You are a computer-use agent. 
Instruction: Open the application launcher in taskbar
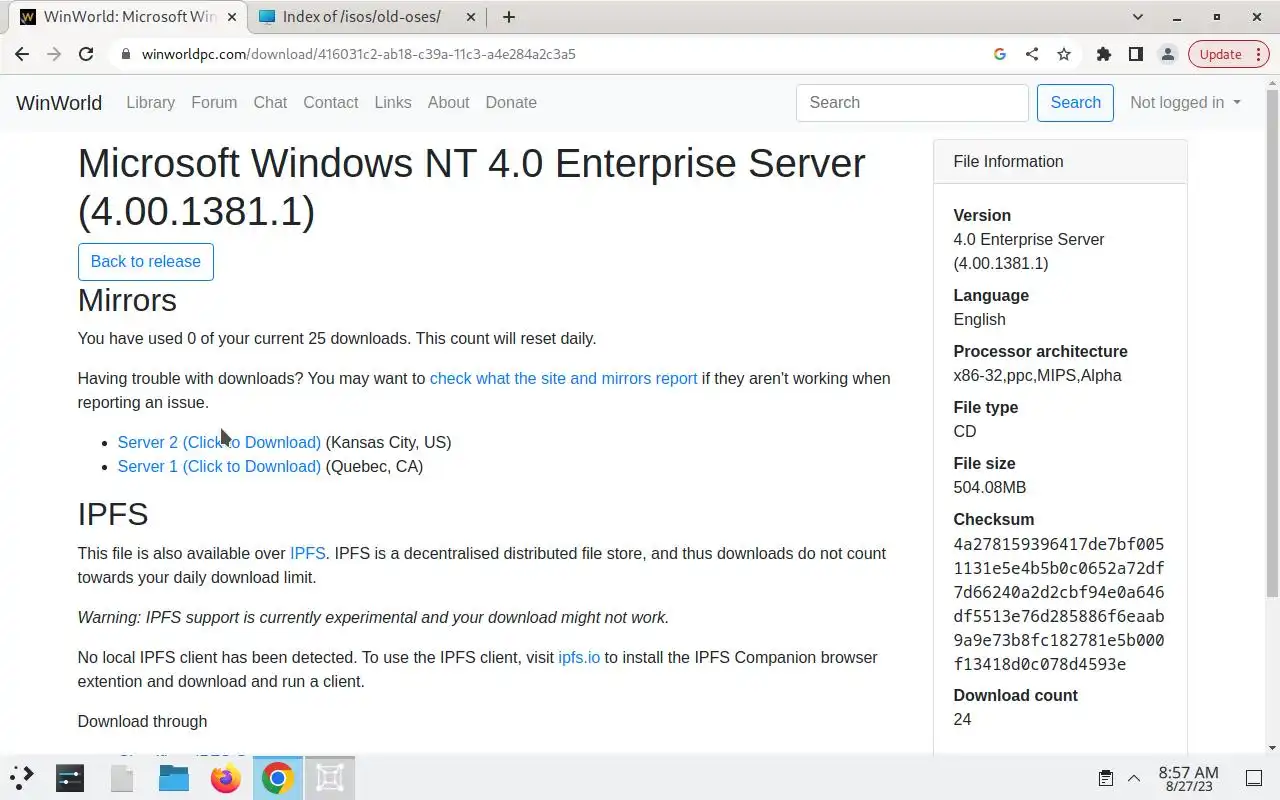pyautogui.click(x=22, y=777)
